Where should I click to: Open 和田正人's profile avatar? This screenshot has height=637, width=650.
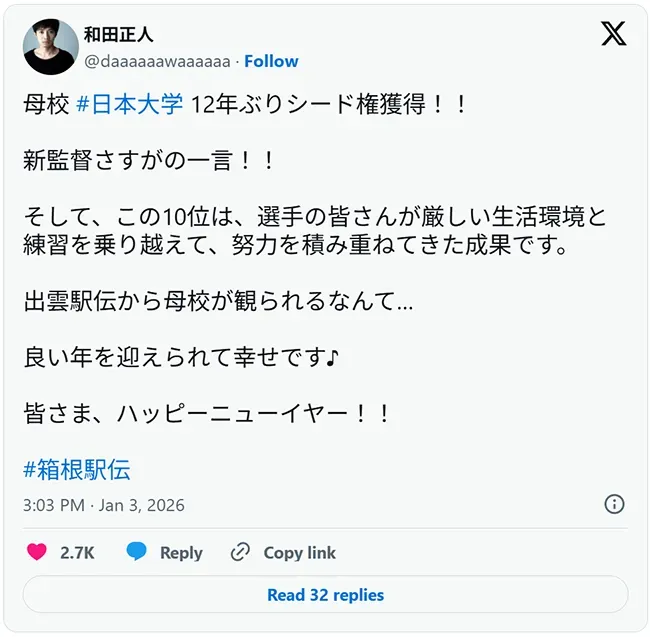click(50, 46)
